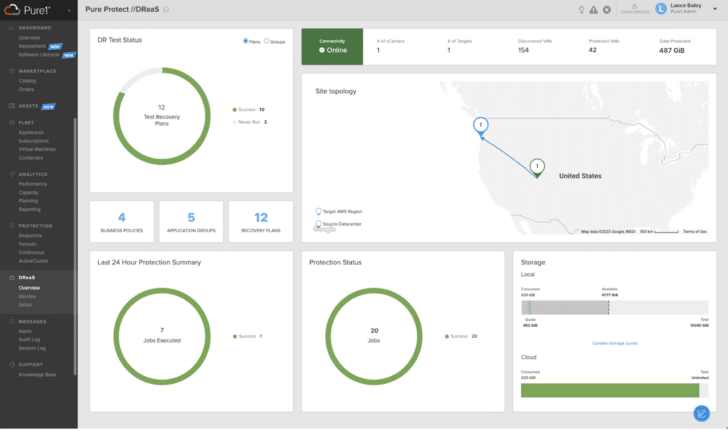728x431 pixels.
Task: Click the Lance Boley user avatar
Action: point(661,8)
